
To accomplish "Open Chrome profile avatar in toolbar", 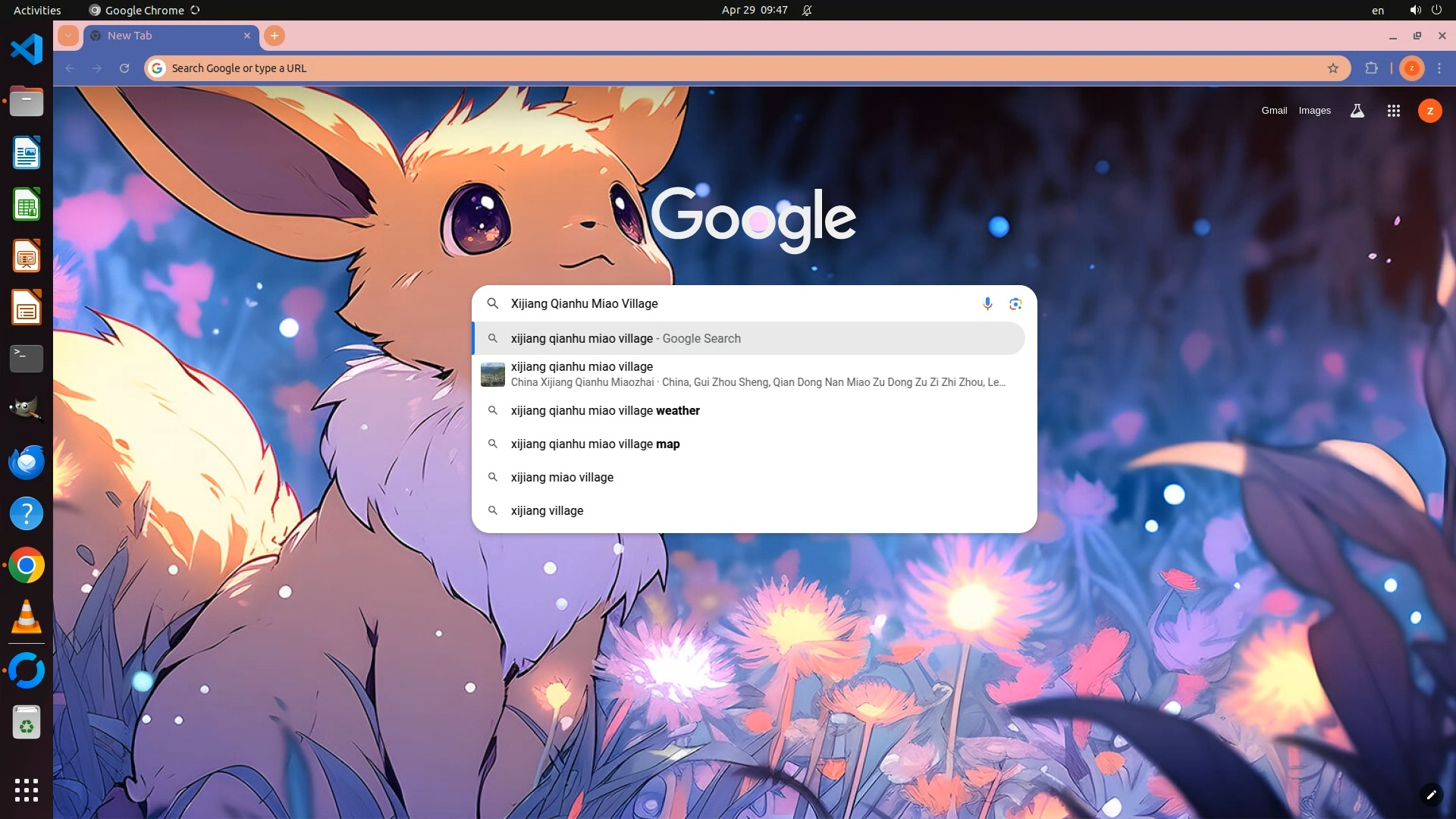I will coord(1411,68).
